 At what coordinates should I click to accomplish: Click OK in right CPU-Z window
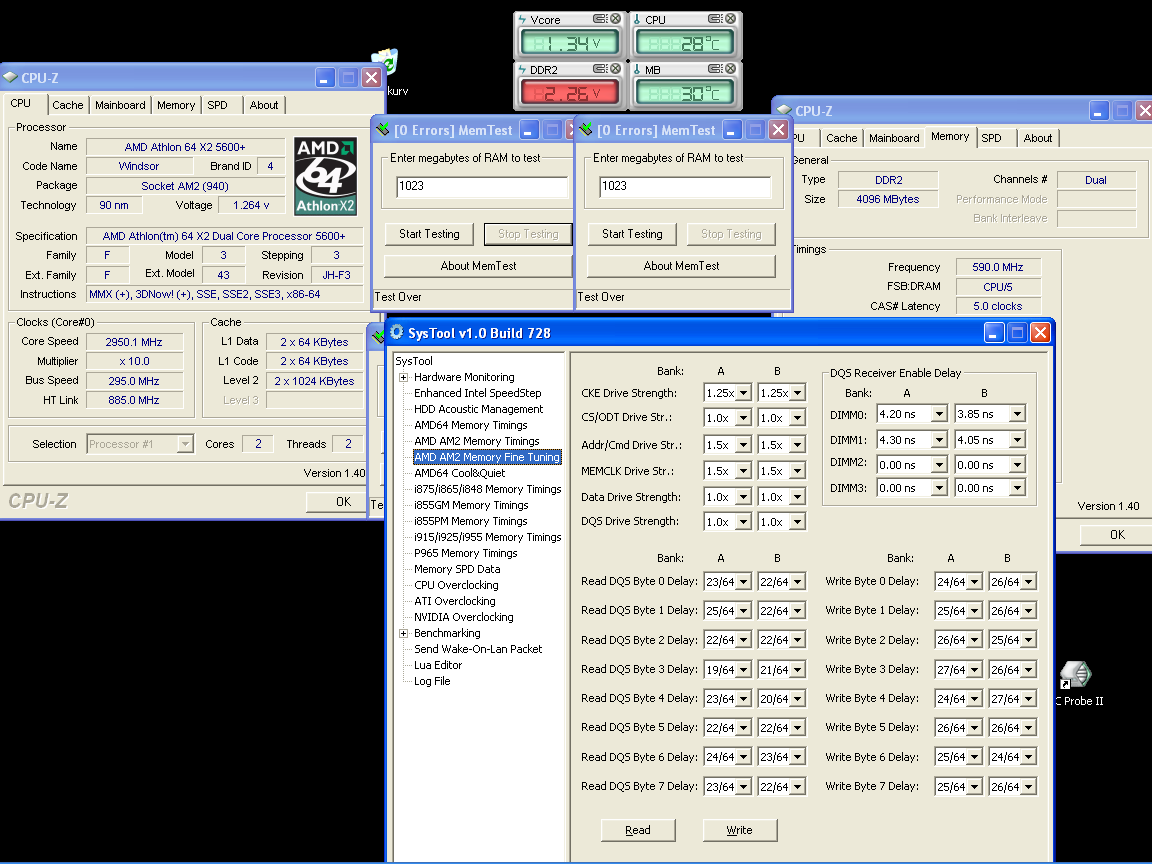click(x=1116, y=535)
